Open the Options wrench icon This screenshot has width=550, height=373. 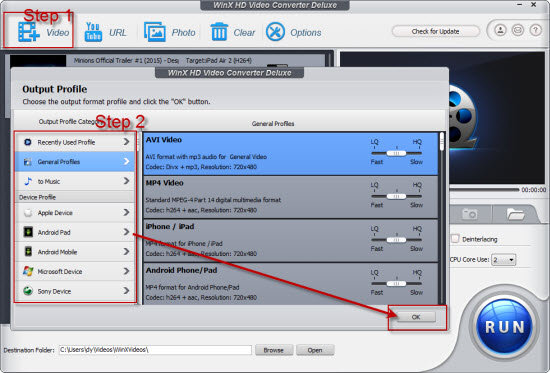tap(275, 32)
